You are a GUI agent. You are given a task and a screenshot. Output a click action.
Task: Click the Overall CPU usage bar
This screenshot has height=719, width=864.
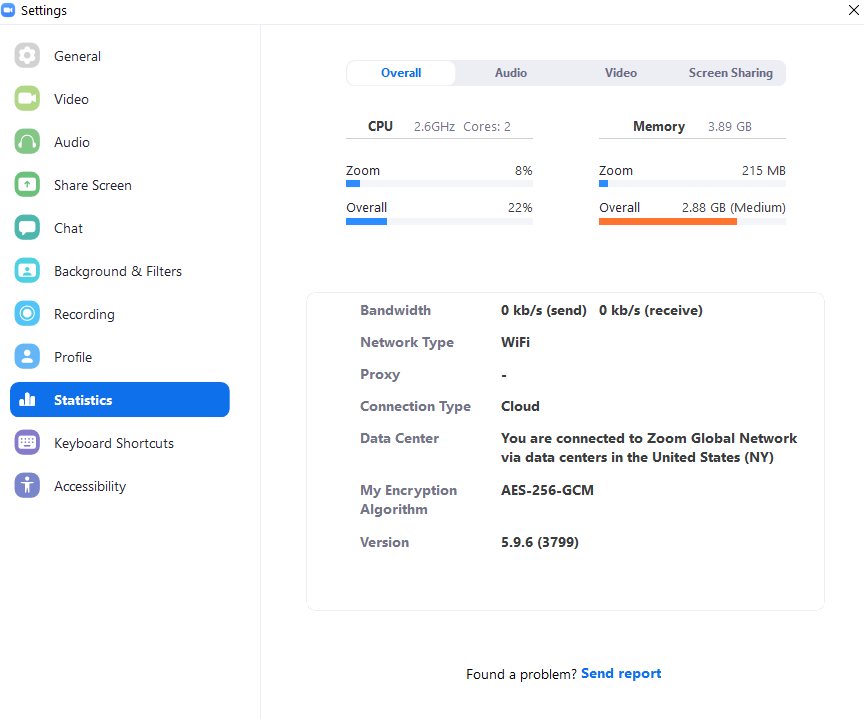coord(438,222)
